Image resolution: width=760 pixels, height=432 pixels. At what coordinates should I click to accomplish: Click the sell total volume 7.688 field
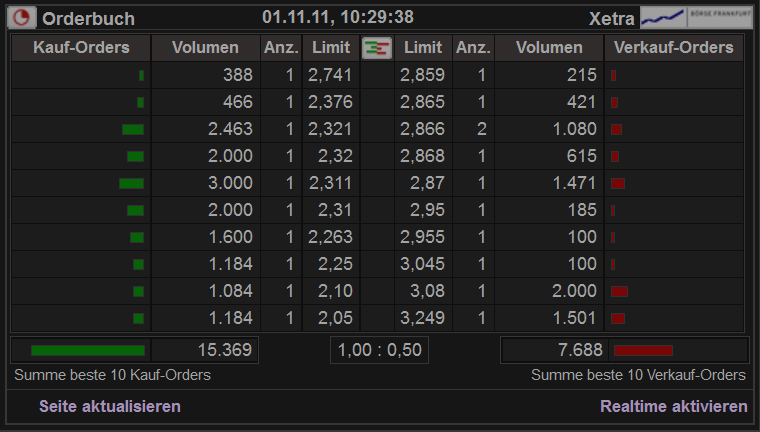pos(553,350)
